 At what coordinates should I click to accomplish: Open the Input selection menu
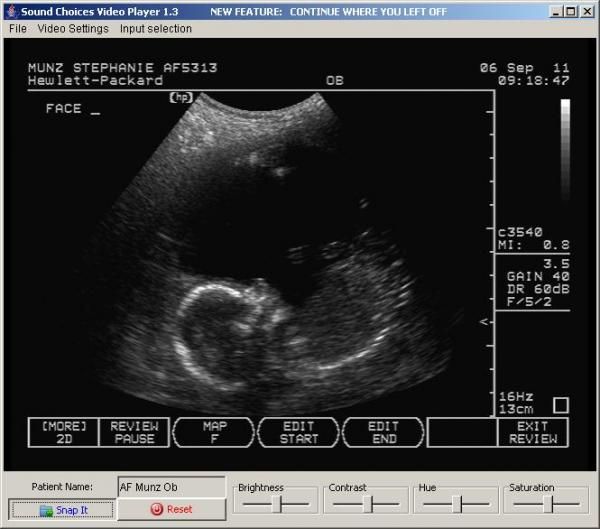pos(155,29)
